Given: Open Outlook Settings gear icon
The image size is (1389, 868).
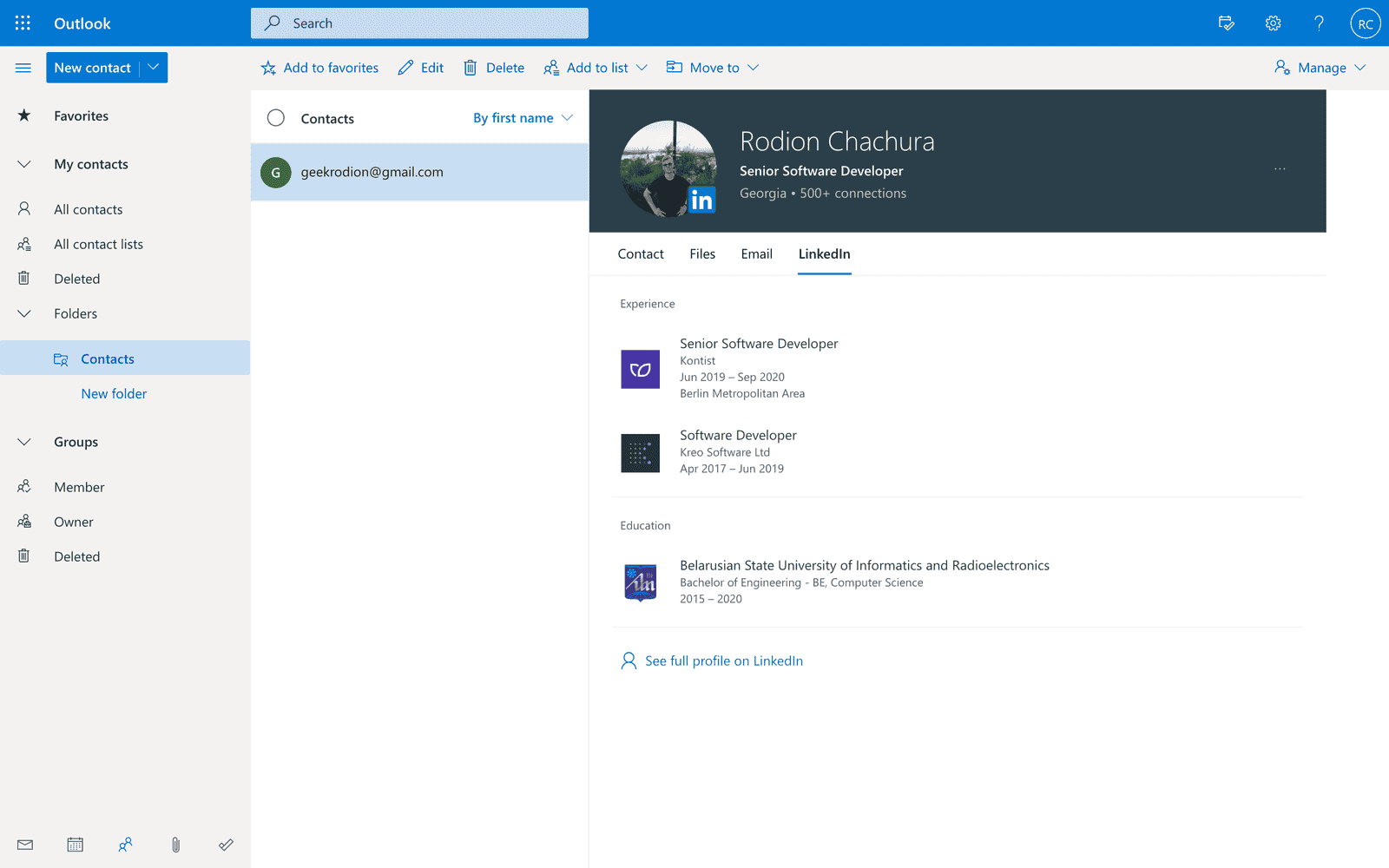Looking at the screenshot, I should coord(1273,23).
